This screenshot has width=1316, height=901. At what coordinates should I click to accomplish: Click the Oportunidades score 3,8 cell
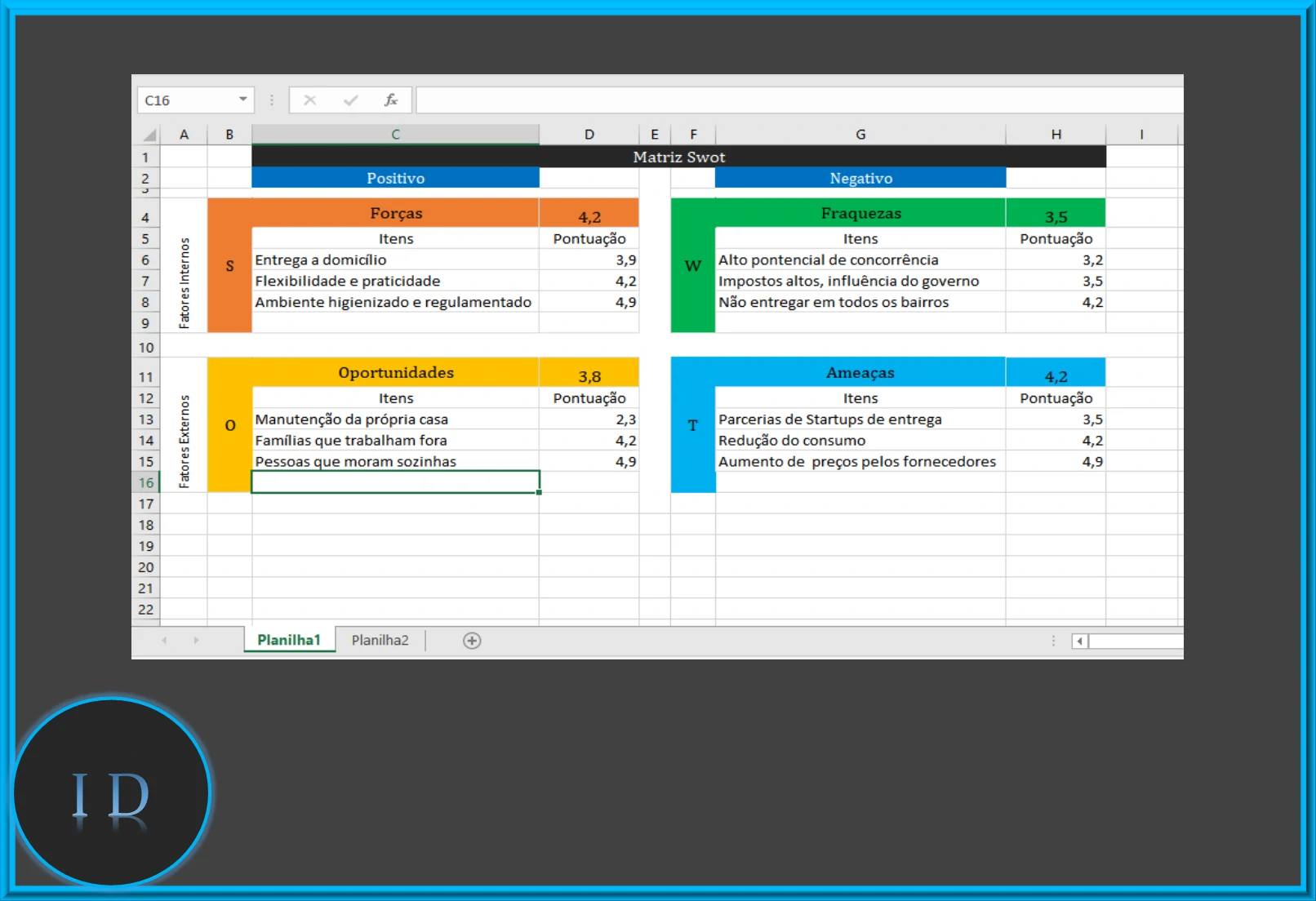tap(589, 373)
